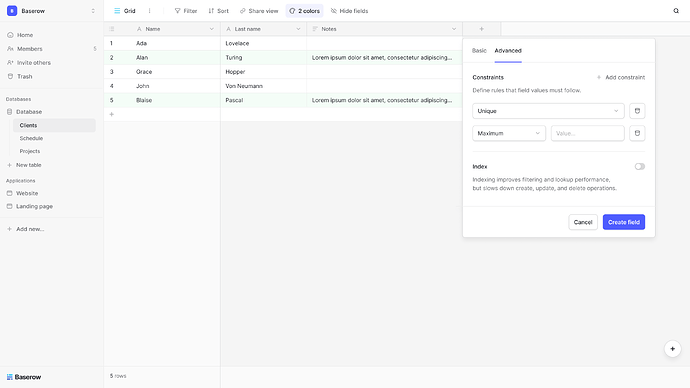Select the Lovelace cell

tap(263, 44)
